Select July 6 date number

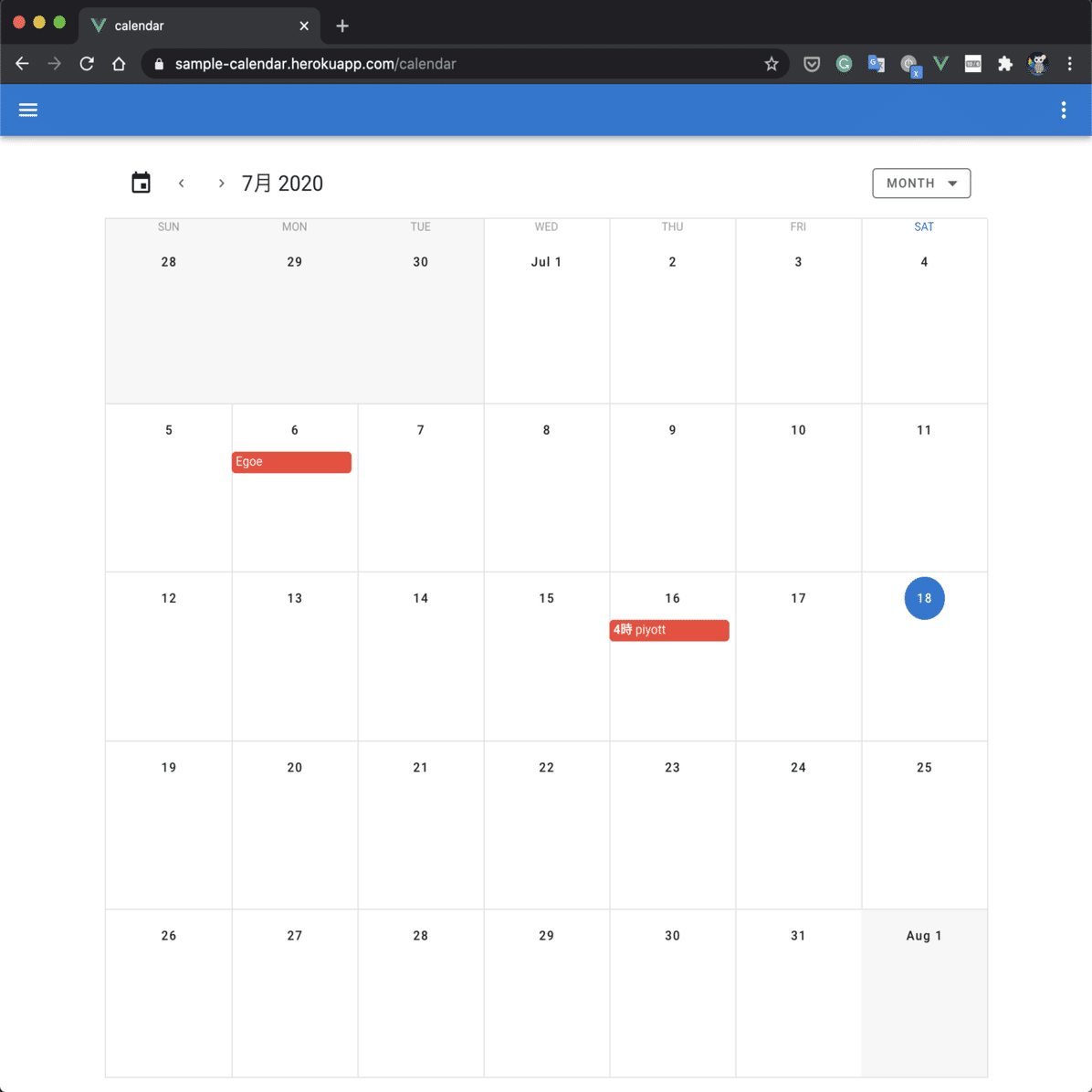tap(295, 430)
